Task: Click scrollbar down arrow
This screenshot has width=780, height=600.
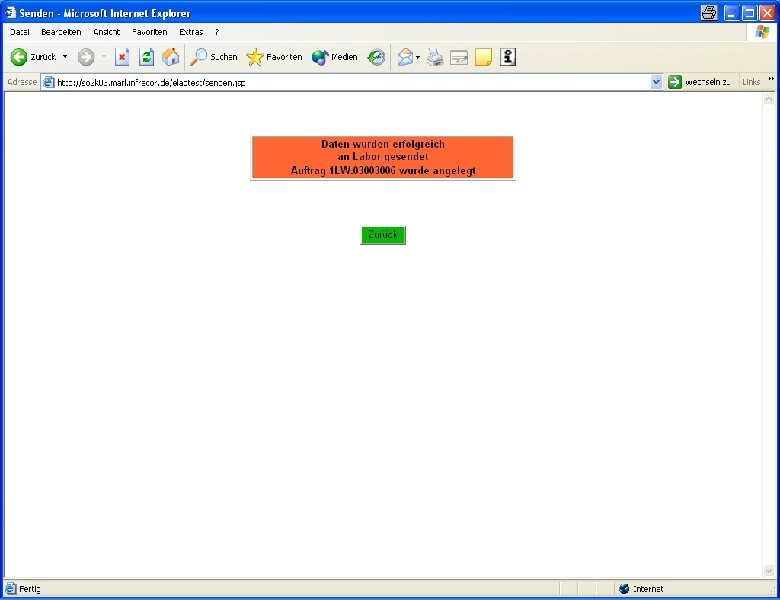Action: (769, 571)
